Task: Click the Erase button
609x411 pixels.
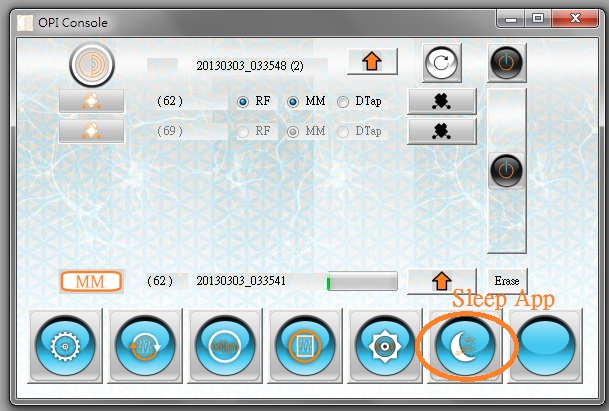Action: pyautogui.click(x=507, y=281)
